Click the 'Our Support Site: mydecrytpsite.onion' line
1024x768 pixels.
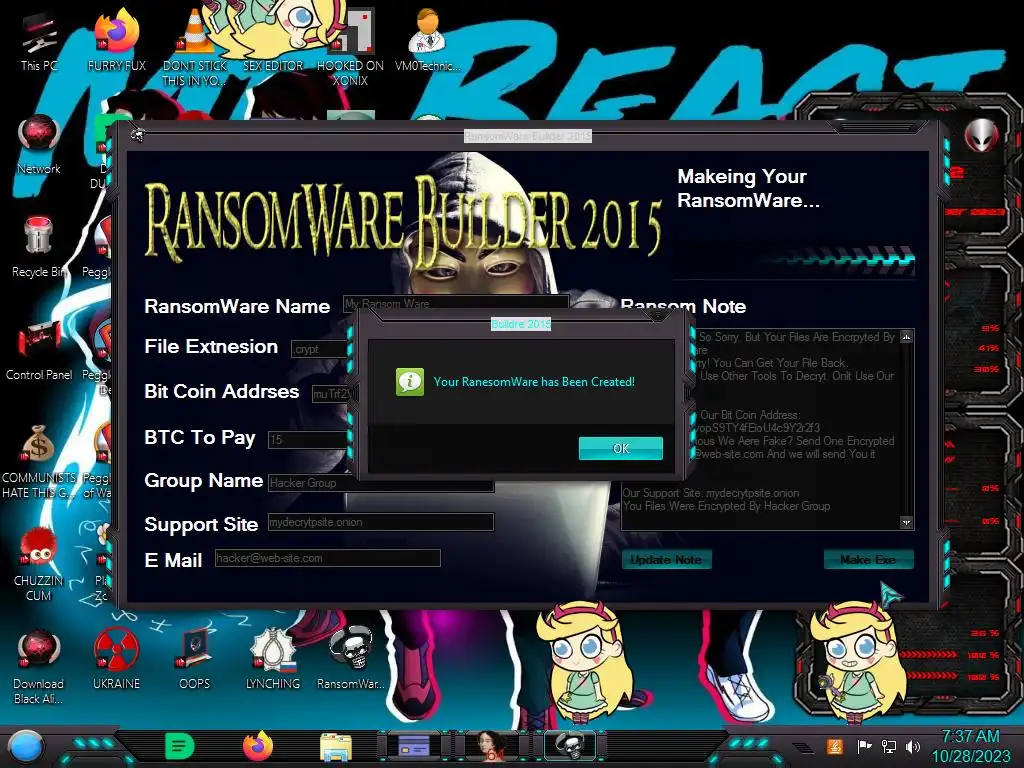(711, 493)
